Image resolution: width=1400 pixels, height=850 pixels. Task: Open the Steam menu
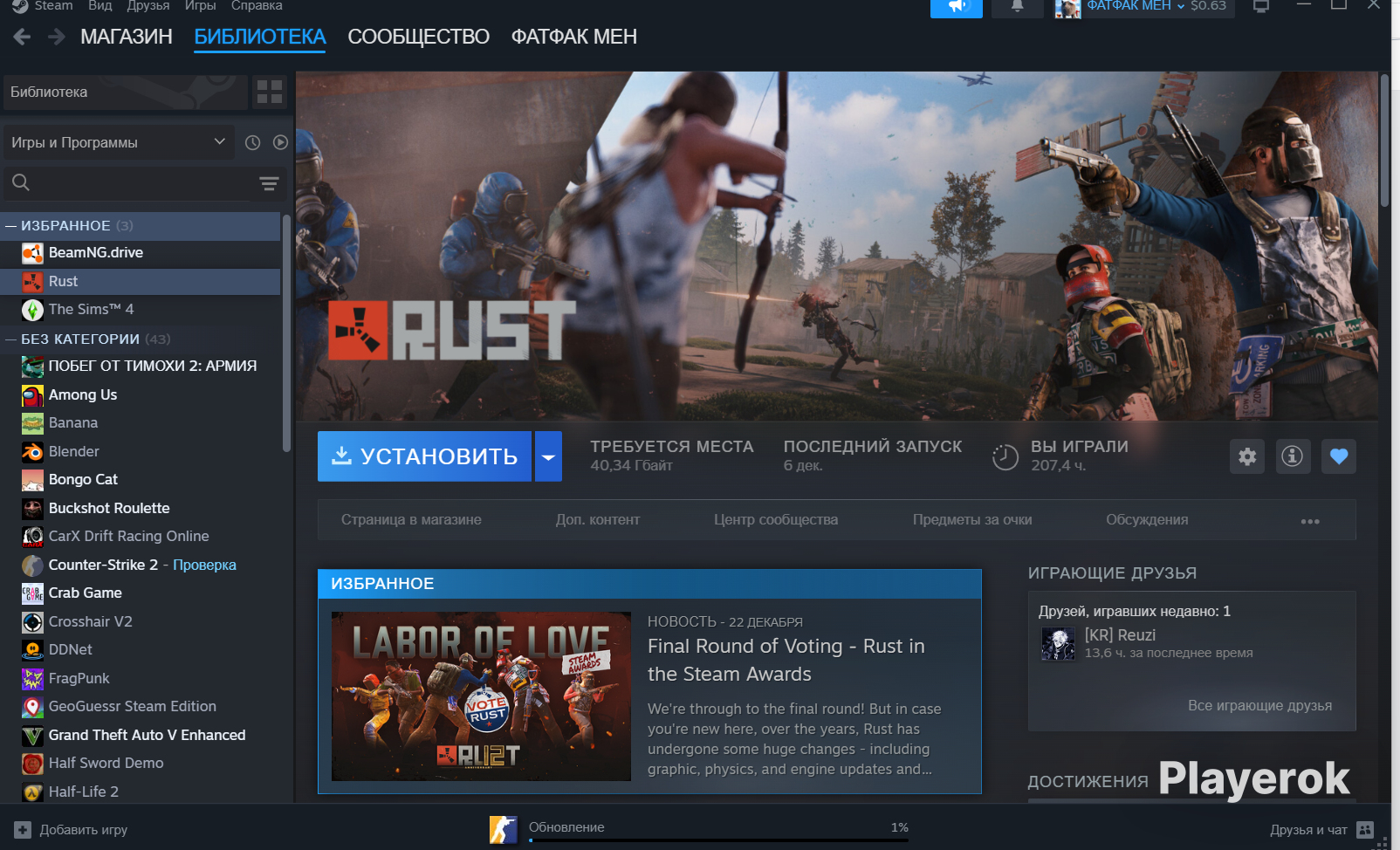(53, 6)
